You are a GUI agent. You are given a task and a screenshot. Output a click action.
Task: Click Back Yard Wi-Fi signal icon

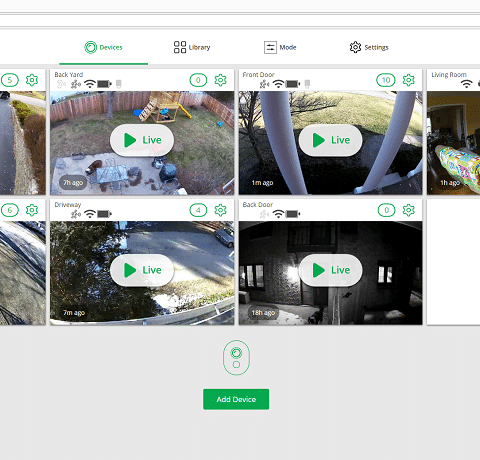pyautogui.click(x=90, y=84)
